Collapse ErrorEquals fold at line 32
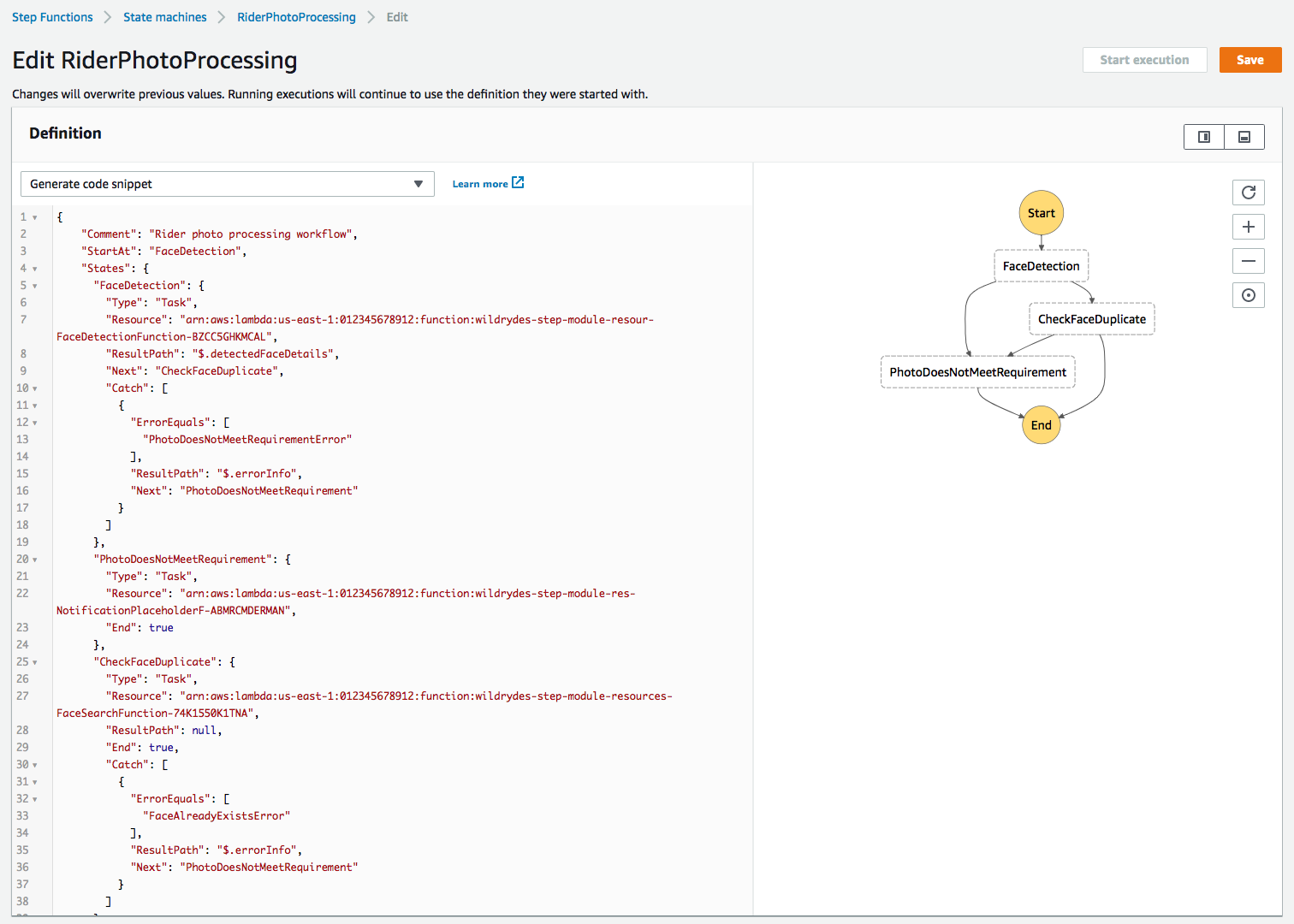This screenshot has width=1294, height=924. [x=35, y=799]
